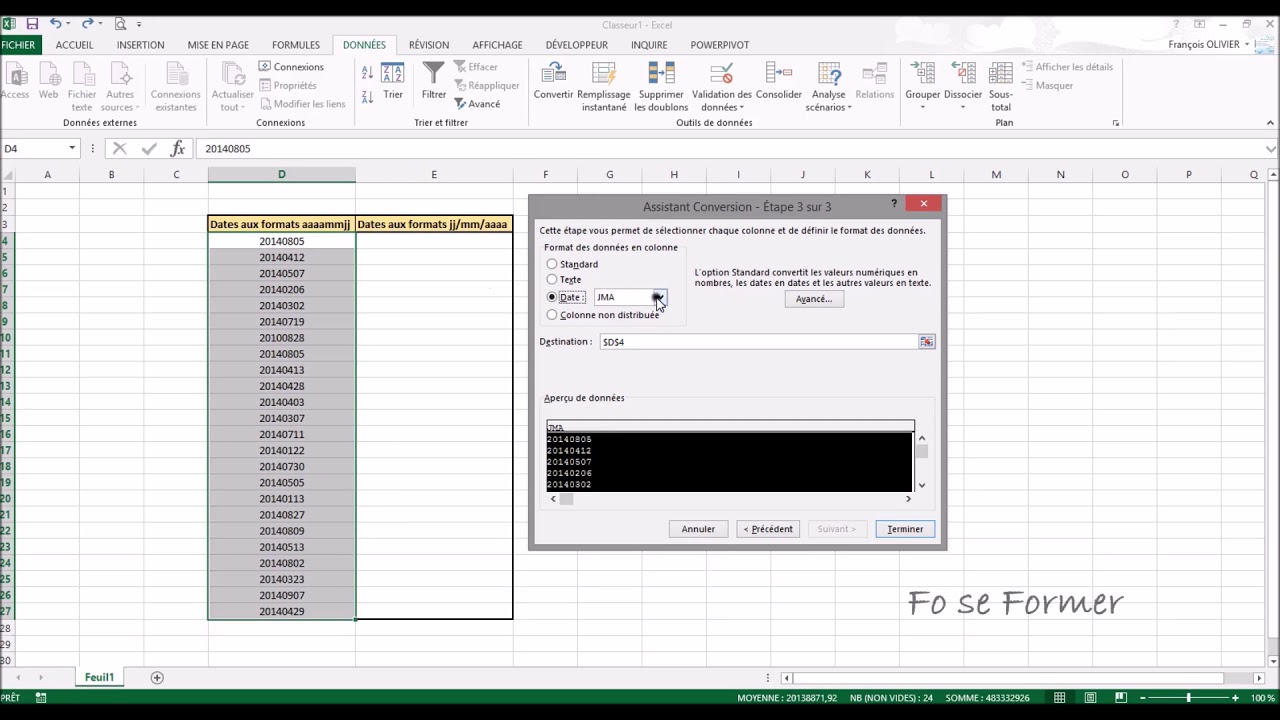This screenshot has height=720, width=1280.
Task: Click the preview pane vertical scrollbar
Action: point(921,461)
